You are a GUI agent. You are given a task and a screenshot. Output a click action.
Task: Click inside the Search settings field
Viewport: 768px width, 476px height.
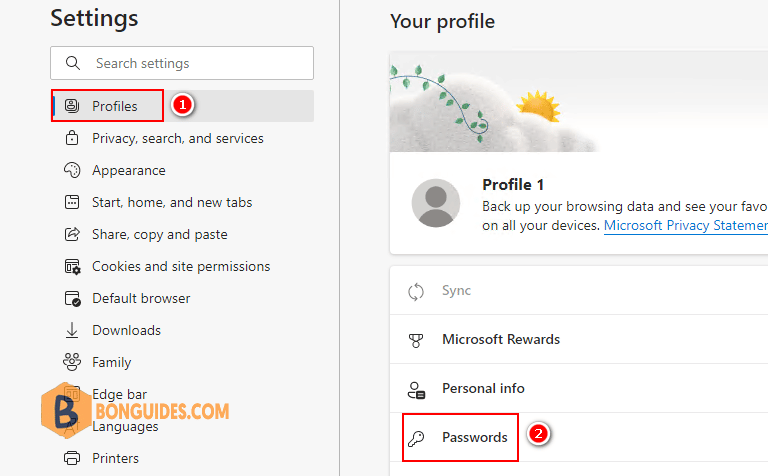click(182, 63)
